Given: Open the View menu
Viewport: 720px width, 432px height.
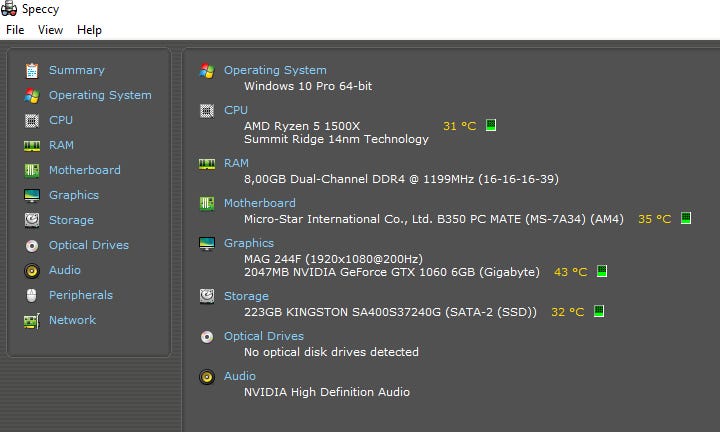Looking at the screenshot, I should tap(50, 30).
